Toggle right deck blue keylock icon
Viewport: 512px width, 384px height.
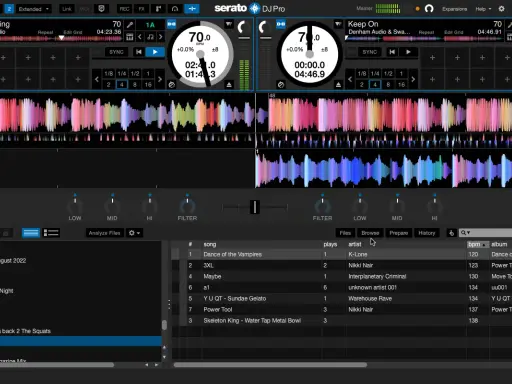281,24
